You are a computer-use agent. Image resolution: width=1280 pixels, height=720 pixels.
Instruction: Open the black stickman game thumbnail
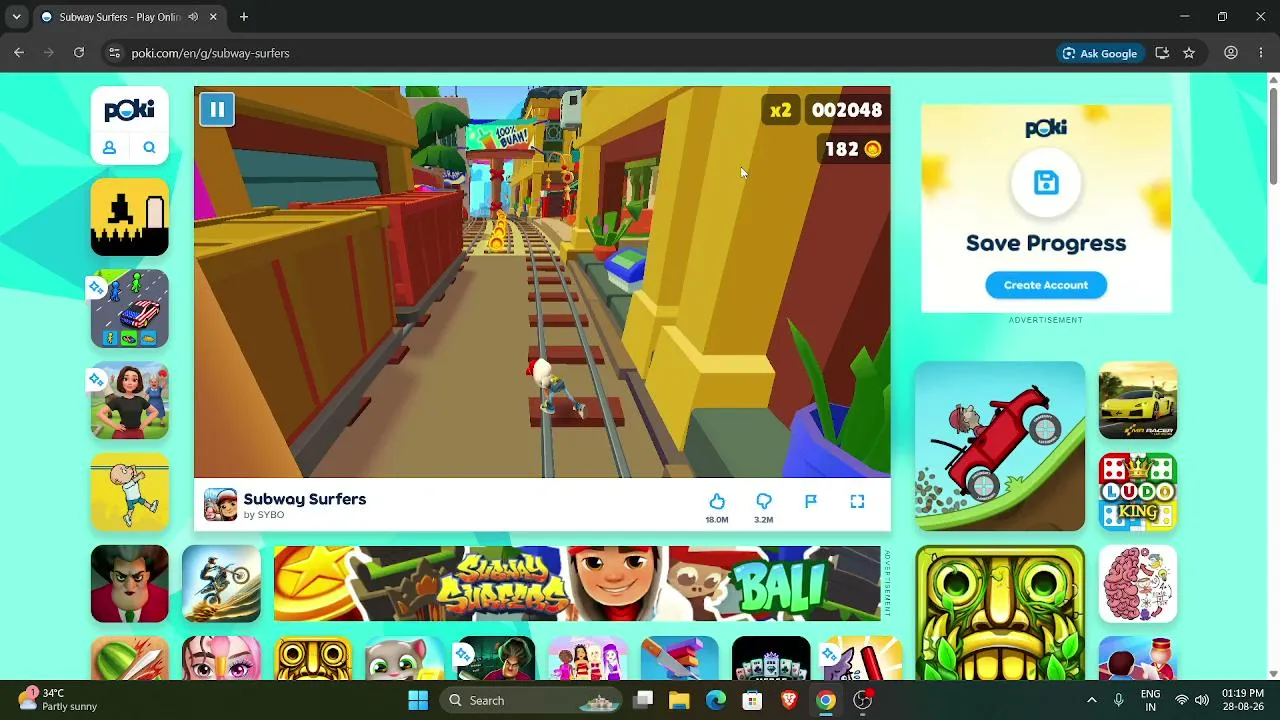click(x=130, y=217)
